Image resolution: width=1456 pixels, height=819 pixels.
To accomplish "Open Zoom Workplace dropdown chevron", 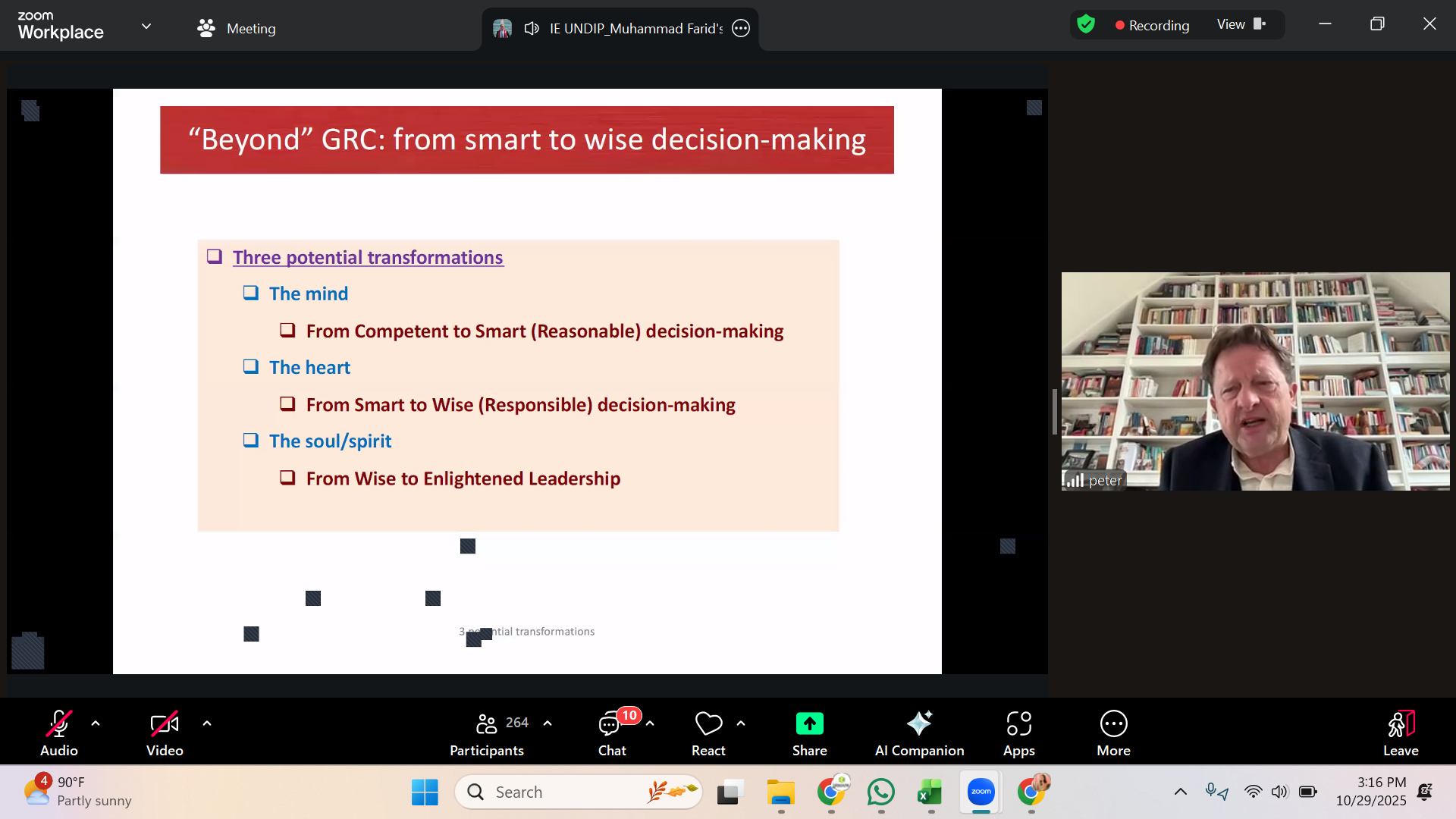I will pos(146,27).
